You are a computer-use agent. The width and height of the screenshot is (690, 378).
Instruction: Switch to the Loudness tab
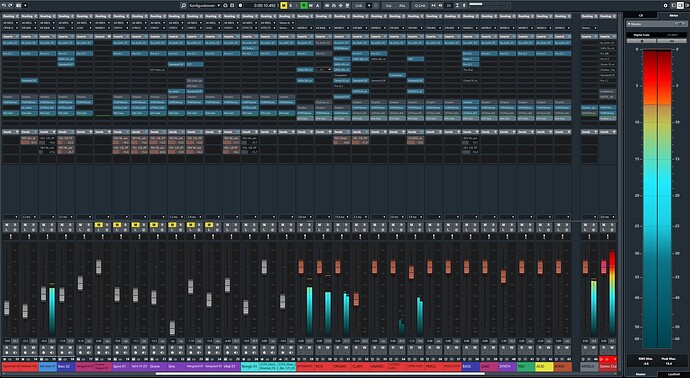(x=673, y=374)
